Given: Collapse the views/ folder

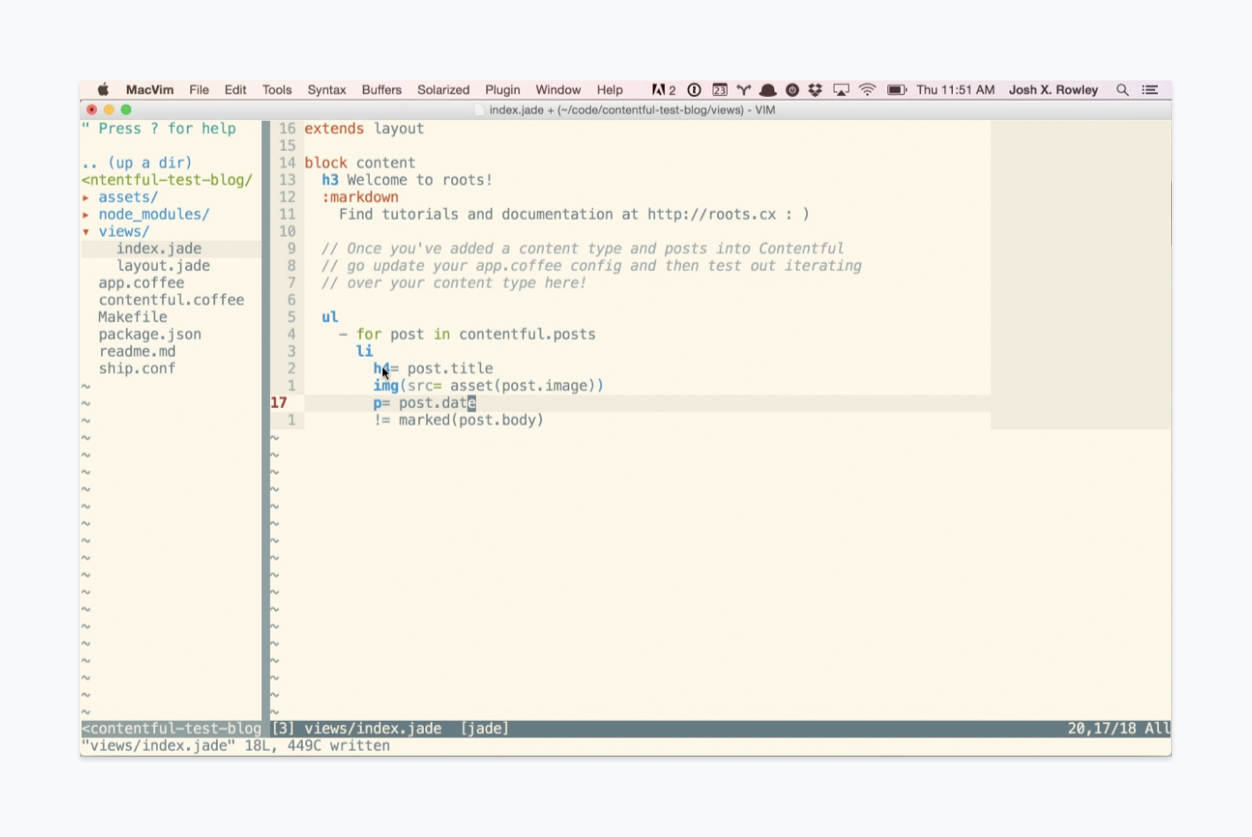Looking at the screenshot, I should pos(123,231).
